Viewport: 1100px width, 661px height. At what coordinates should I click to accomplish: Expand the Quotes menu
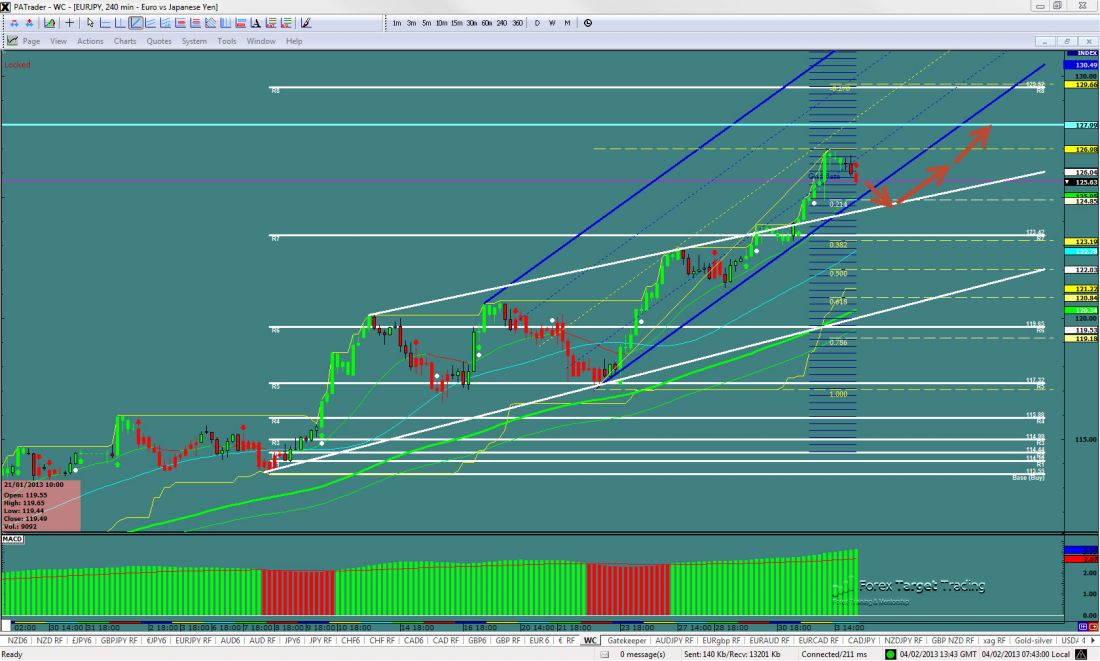(159, 41)
